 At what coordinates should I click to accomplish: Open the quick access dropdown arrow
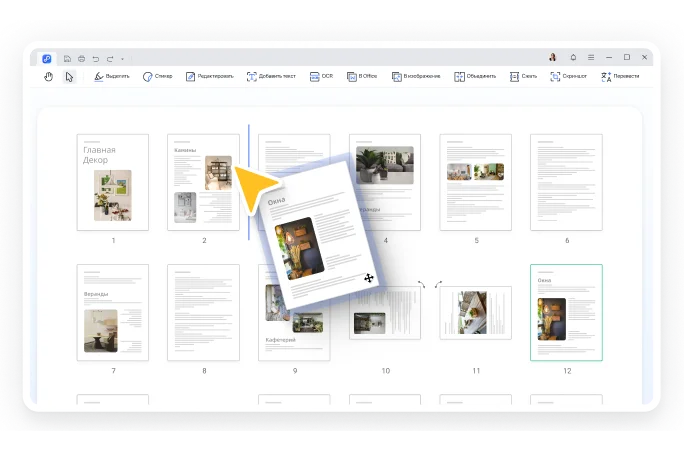click(123, 59)
